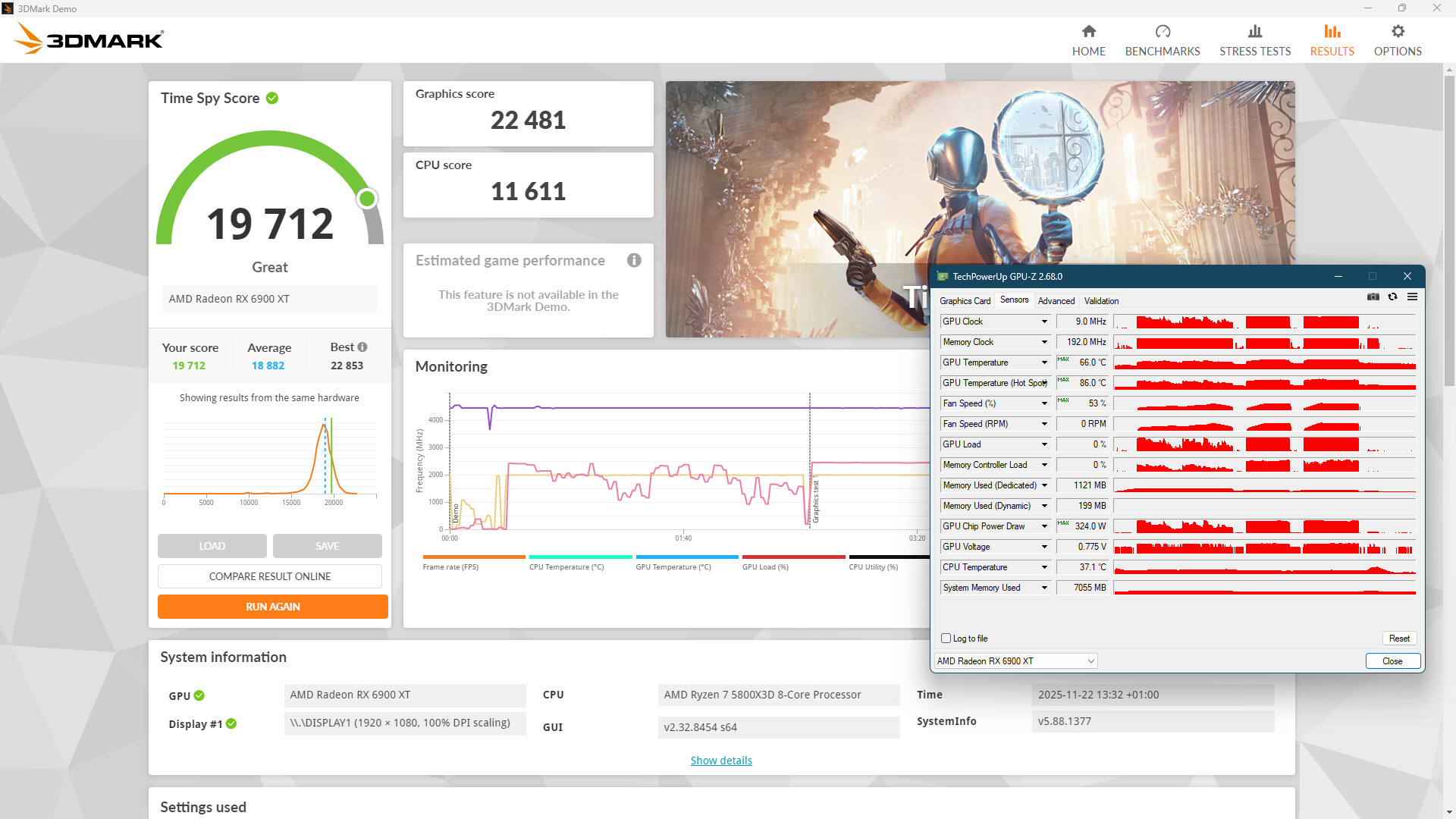1456x819 pixels.
Task: Click the Reset button in GPU-Z
Action: click(1398, 639)
